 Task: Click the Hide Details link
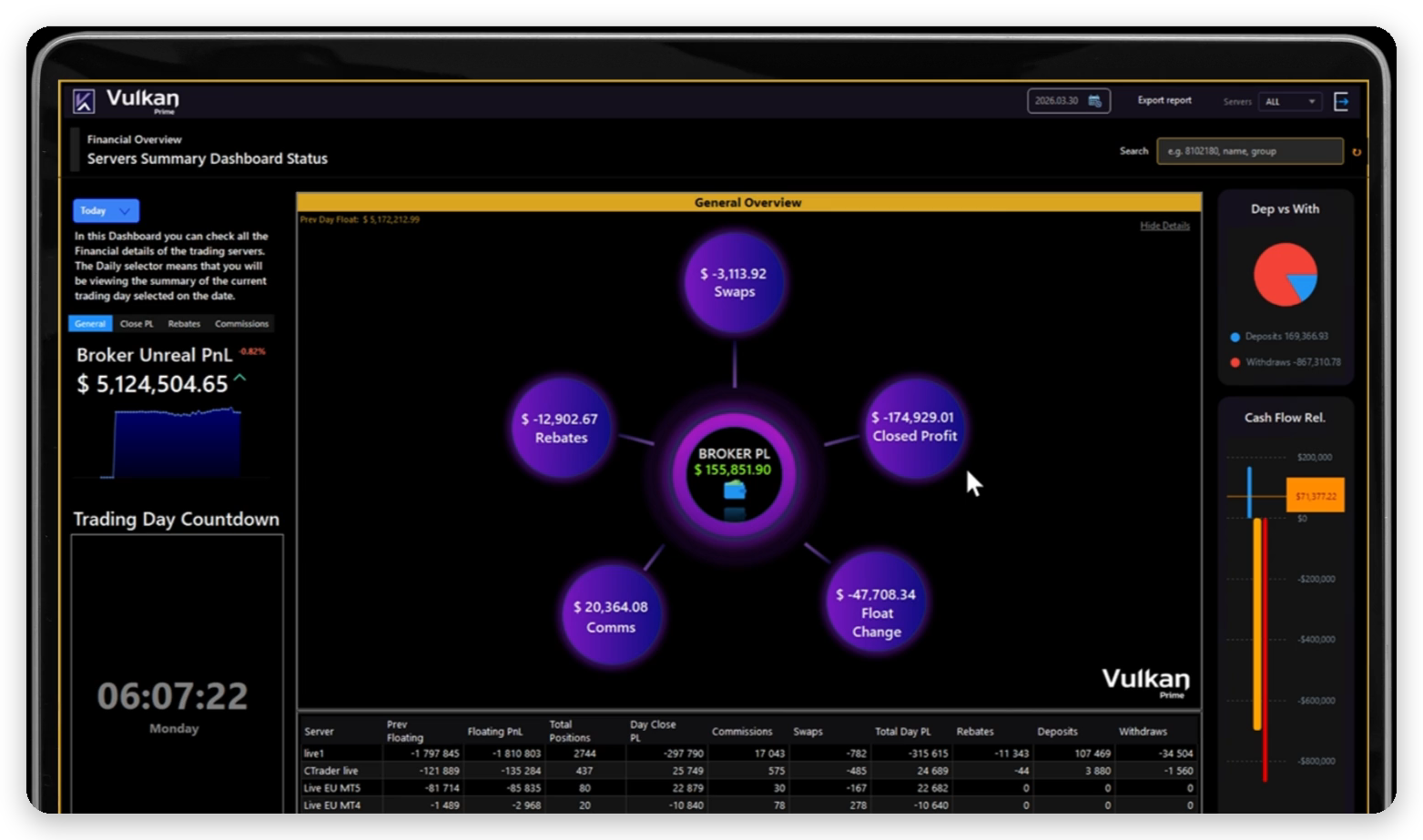[1164, 226]
